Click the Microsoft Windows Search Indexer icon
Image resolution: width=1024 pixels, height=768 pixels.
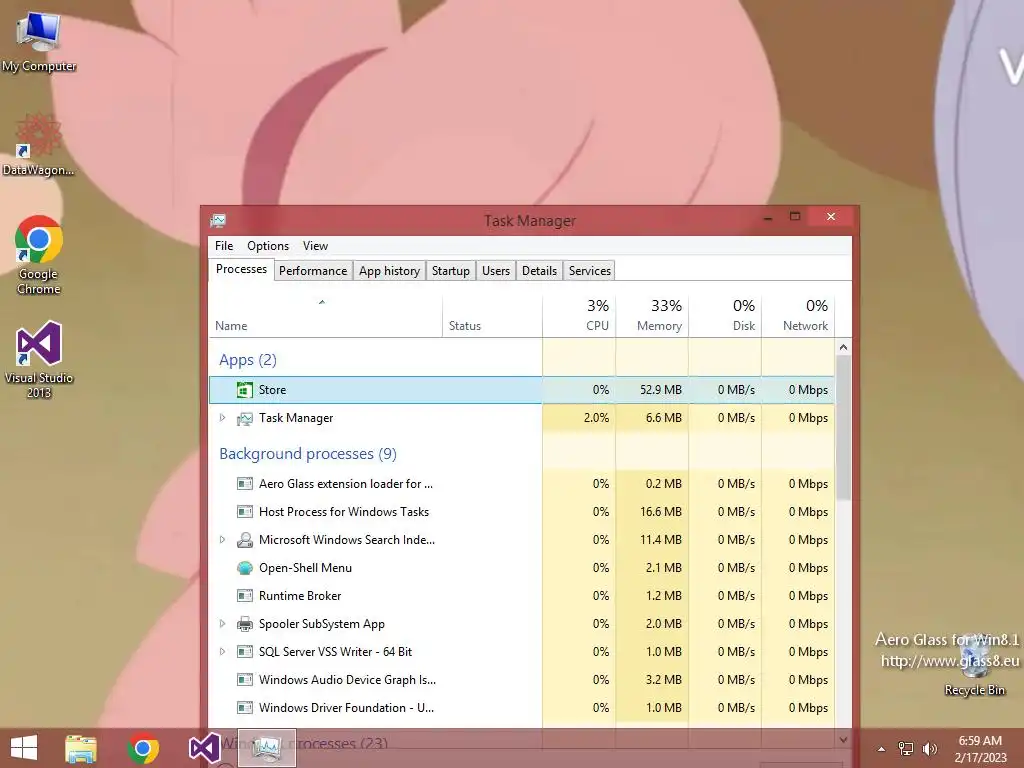[x=244, y=540]
